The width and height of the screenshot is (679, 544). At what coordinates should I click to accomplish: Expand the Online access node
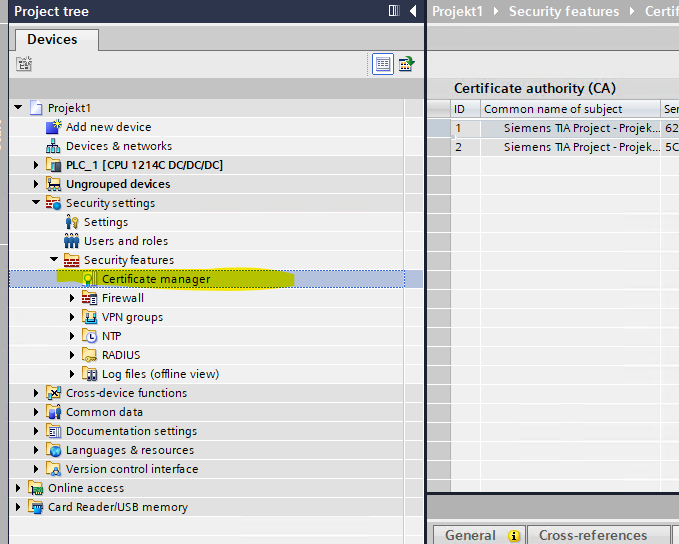pos(19,488)
